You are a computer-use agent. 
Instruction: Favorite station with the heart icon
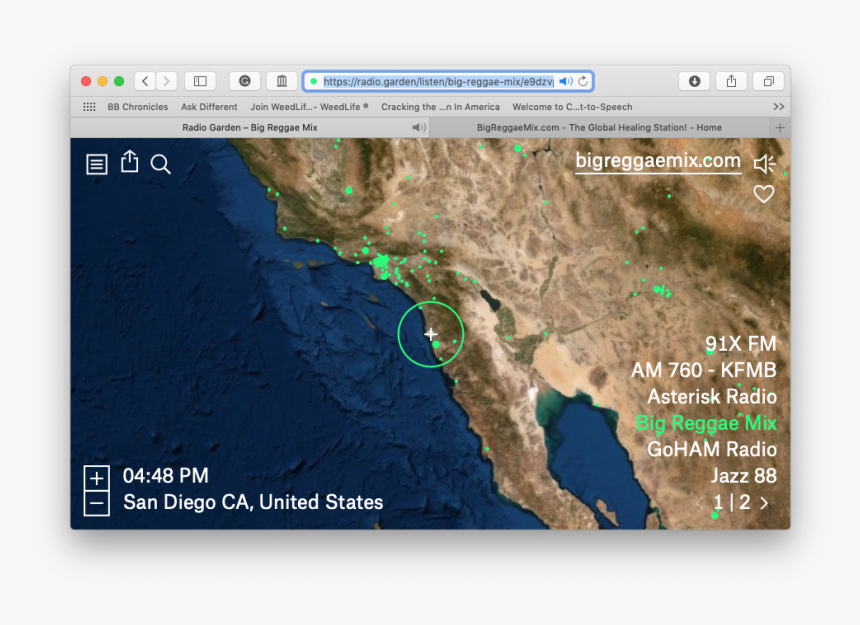click(763, 194)
